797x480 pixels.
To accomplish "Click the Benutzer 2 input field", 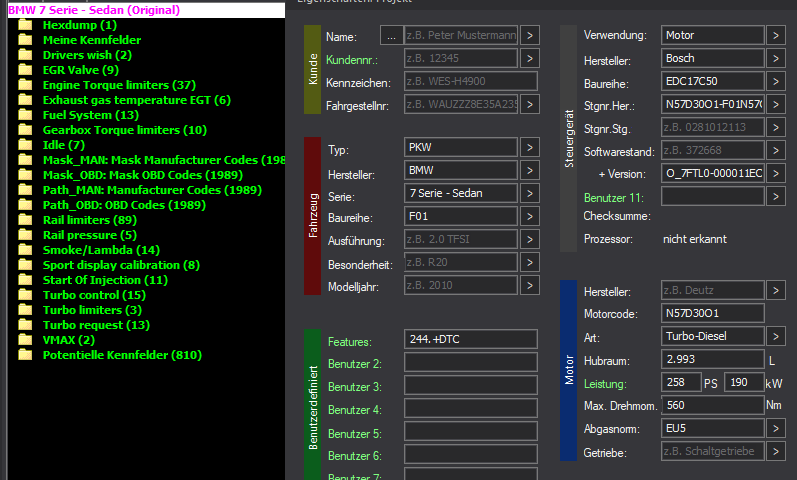I will pos(471,362).
